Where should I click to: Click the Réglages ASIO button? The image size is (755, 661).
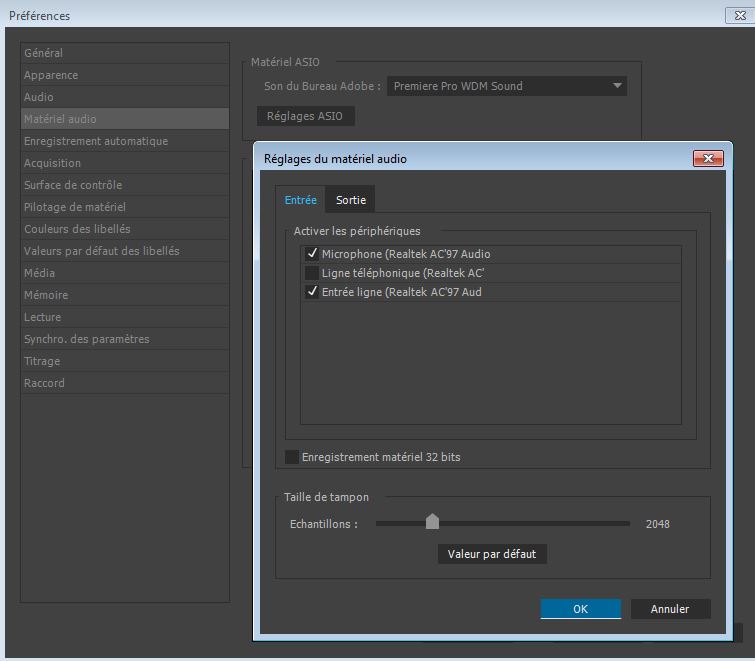[306, 116]
